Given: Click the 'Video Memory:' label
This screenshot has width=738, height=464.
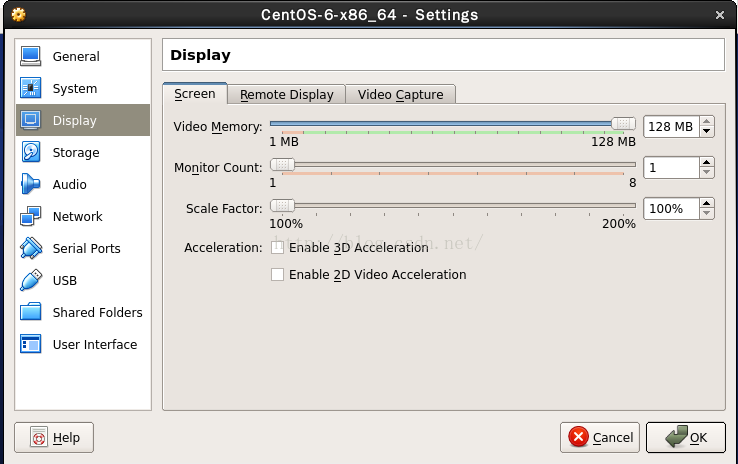Looking at the screenshot, I should [x=218, y=127].
